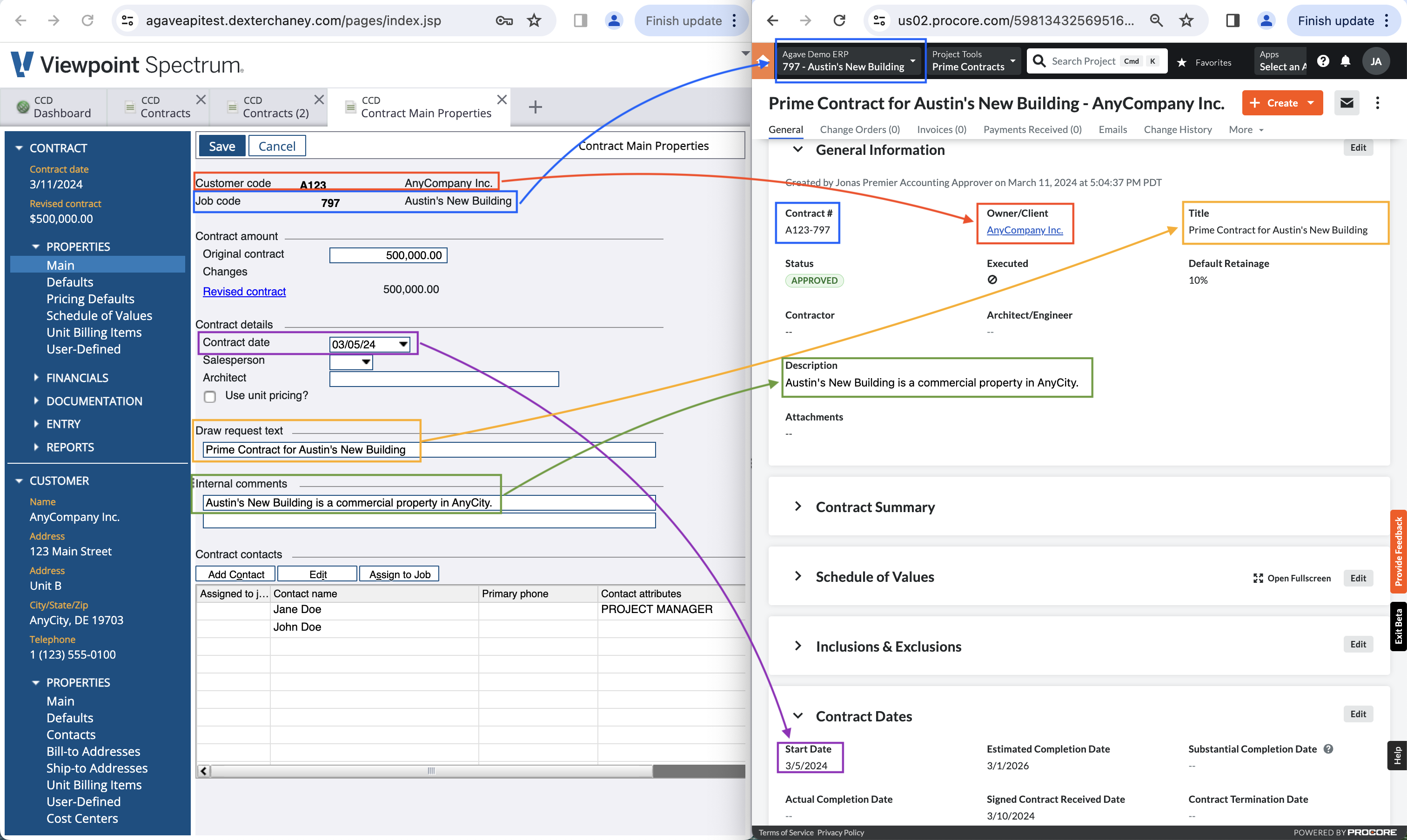This screenshot has height=840, width=1407.
Task: Collapse the Contract Dates section
Action: pyautogui.click(x=798, y=716)
